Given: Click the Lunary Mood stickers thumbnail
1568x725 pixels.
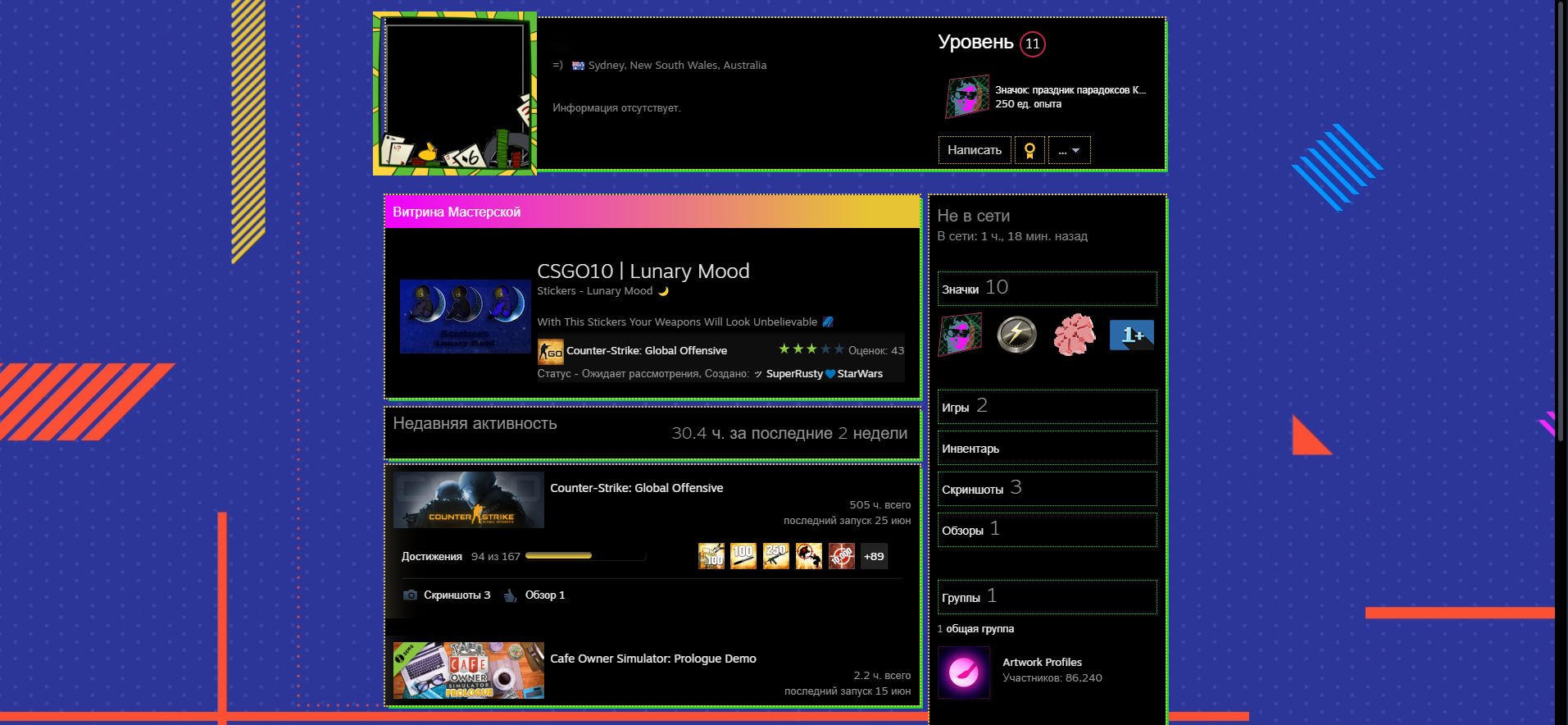Looking at the screenshot, I should pos(466,317).
